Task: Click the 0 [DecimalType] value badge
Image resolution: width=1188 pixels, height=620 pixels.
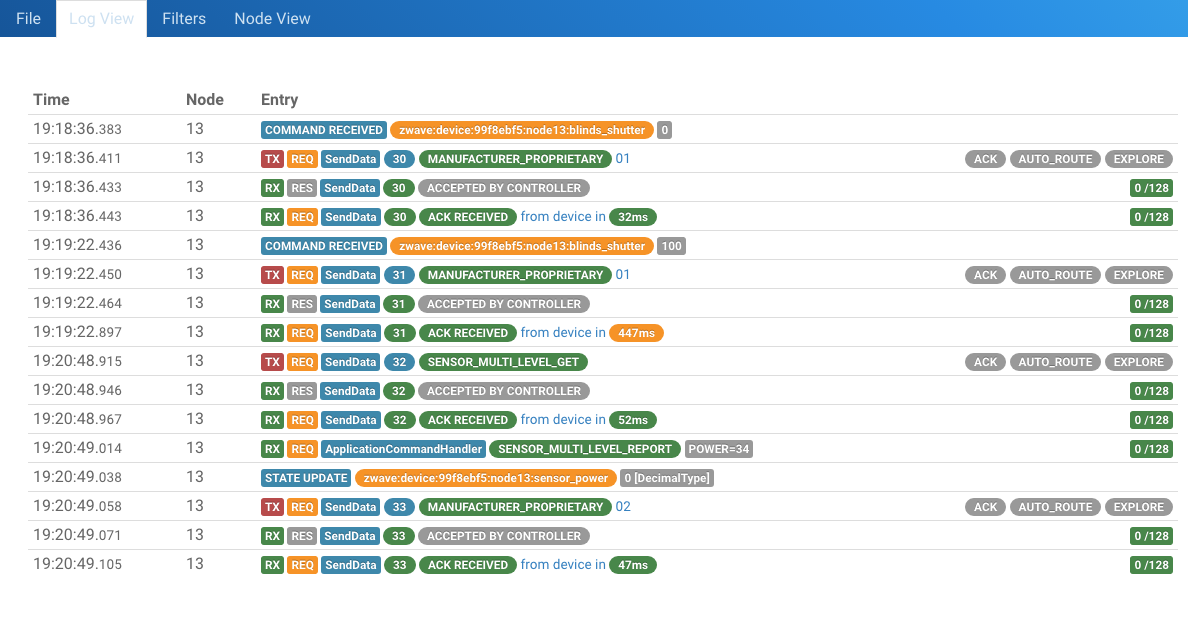Action: pos(667,478)
